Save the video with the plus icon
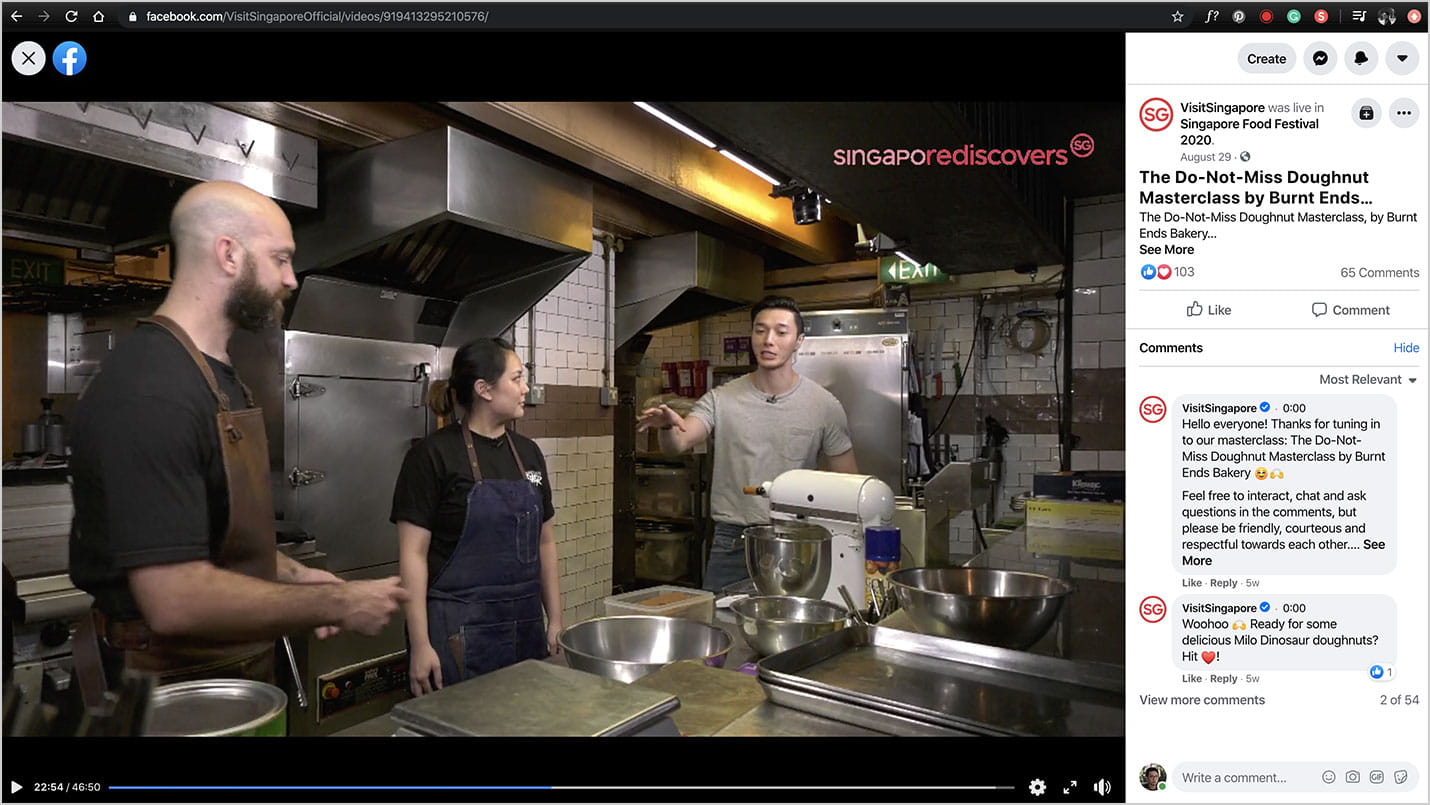Viewport: 1430px width, 805px height. [1366, 113]
